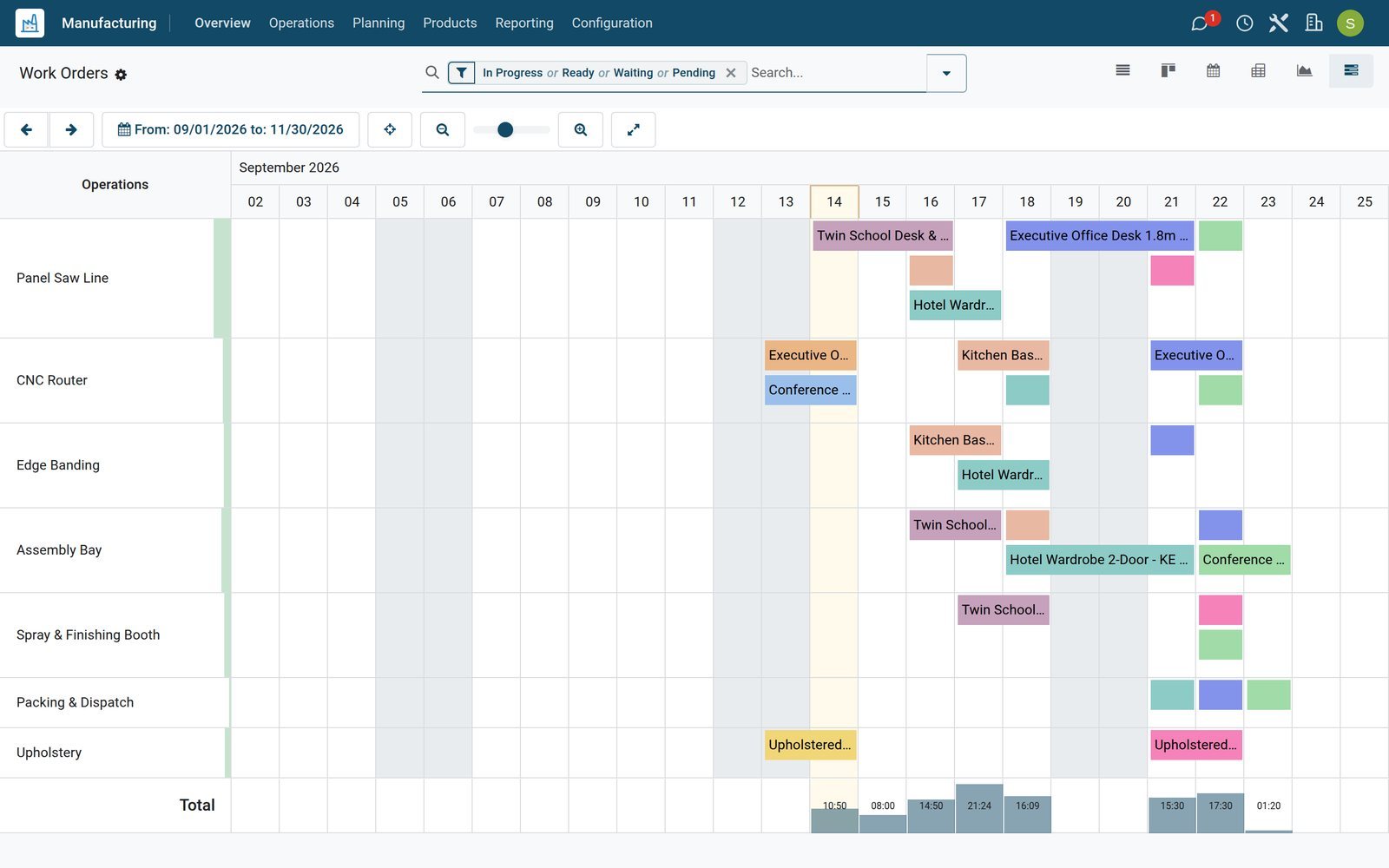The image size is (1389, 868).
Task: Open Kitchen Bas... pill on CNC Router
Action: 1004,355
